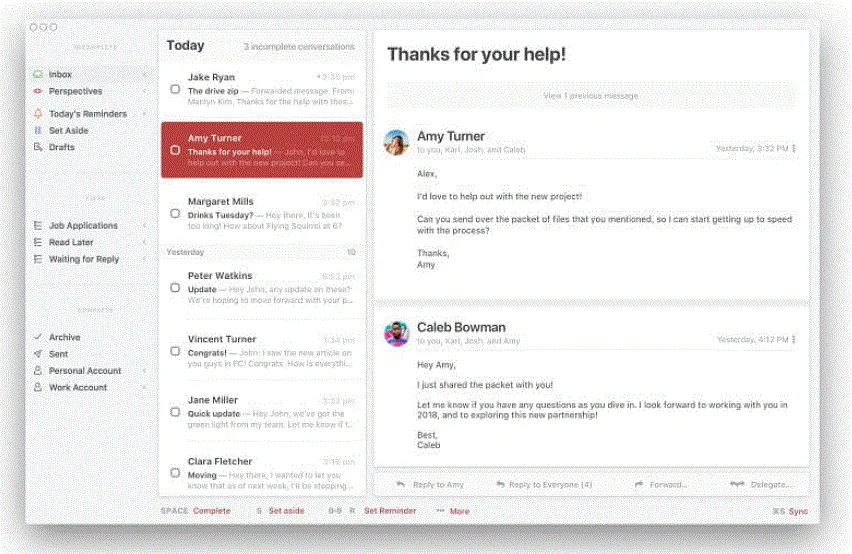Click the Sent paper plane icon
Viewport: 852px width, 554px height.
click(38, 354)
